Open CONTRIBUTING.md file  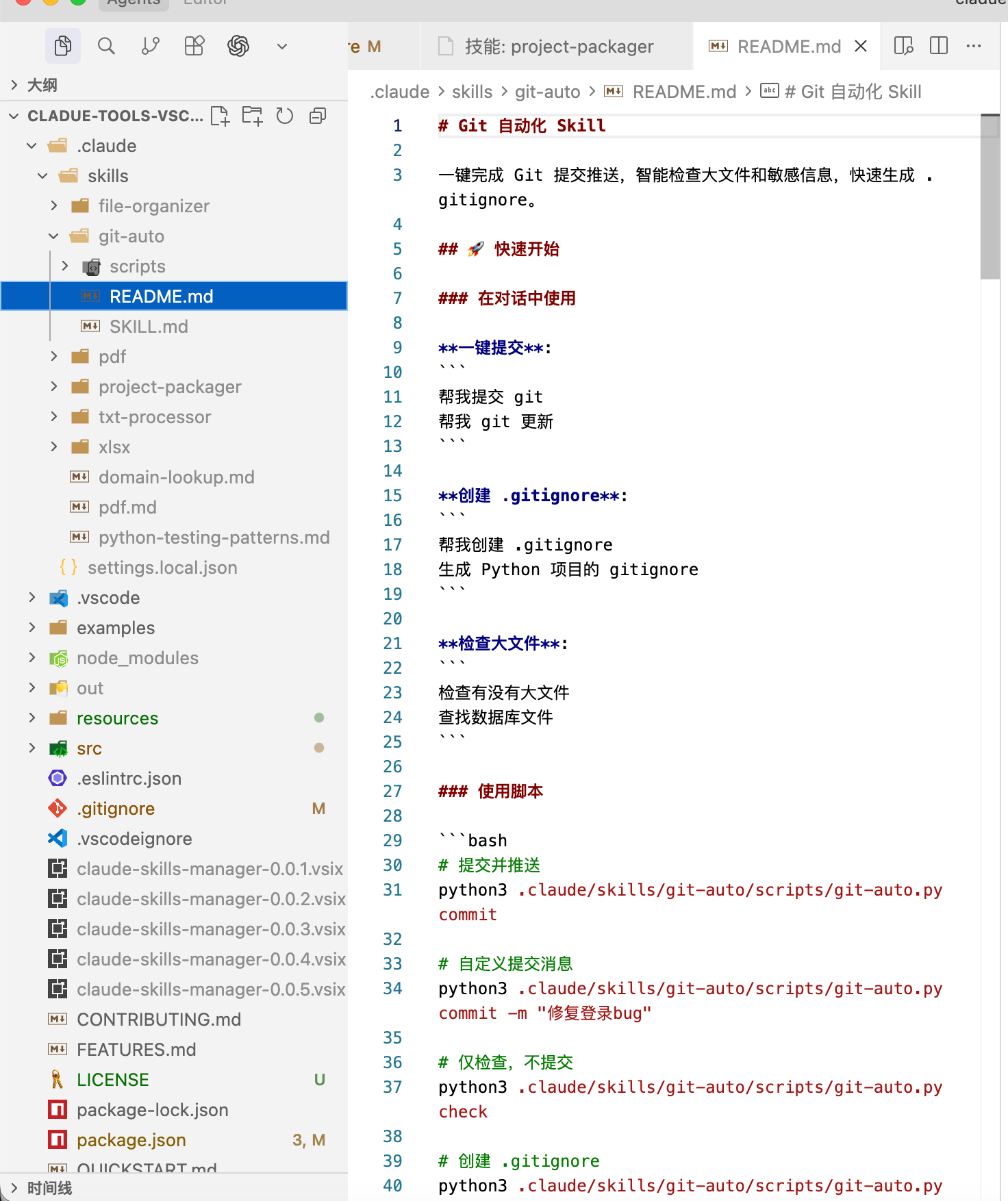pyautogui.click(x=174, y=1020)
